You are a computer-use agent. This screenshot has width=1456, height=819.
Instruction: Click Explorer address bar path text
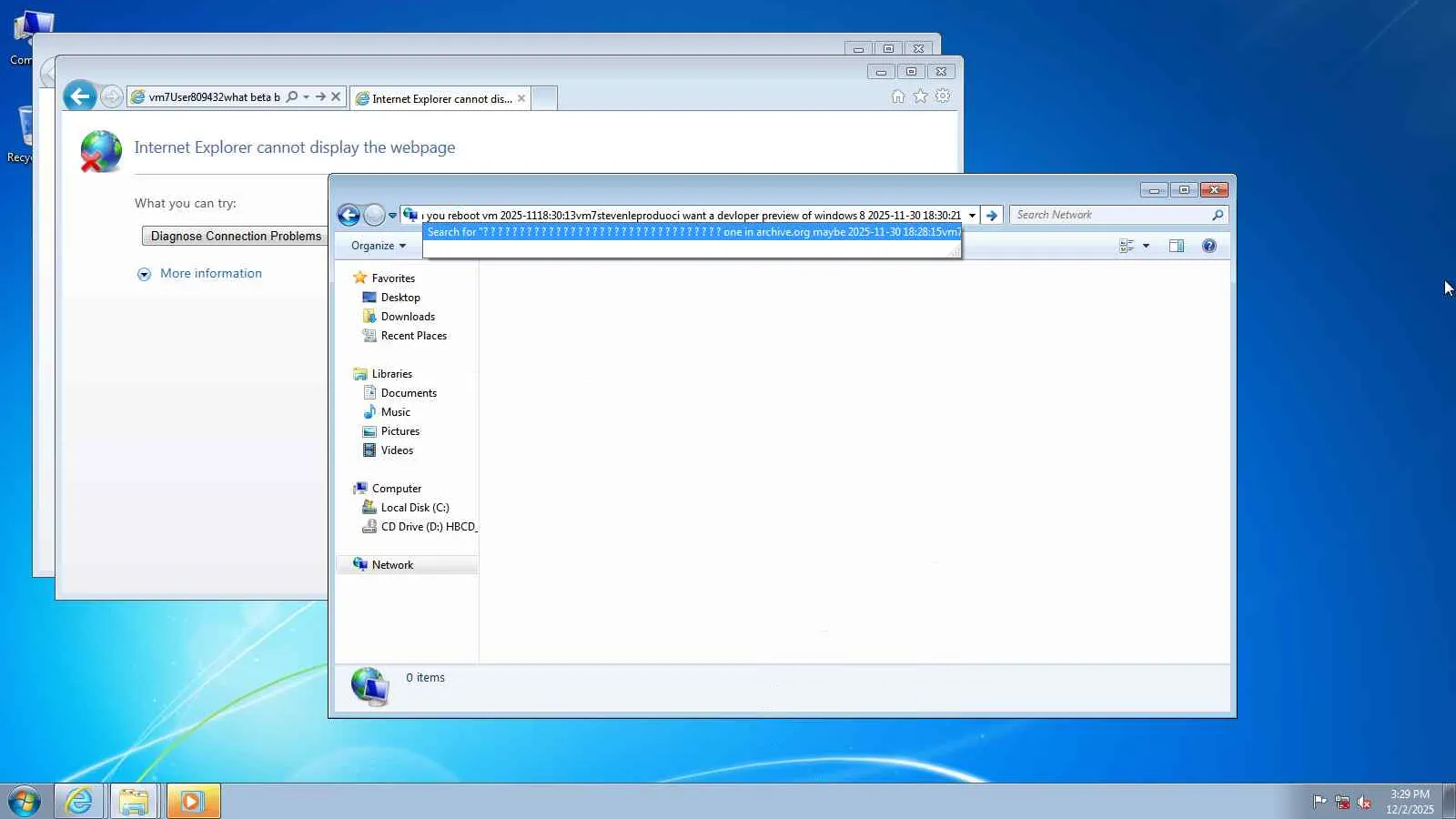[x=692, y=216]
